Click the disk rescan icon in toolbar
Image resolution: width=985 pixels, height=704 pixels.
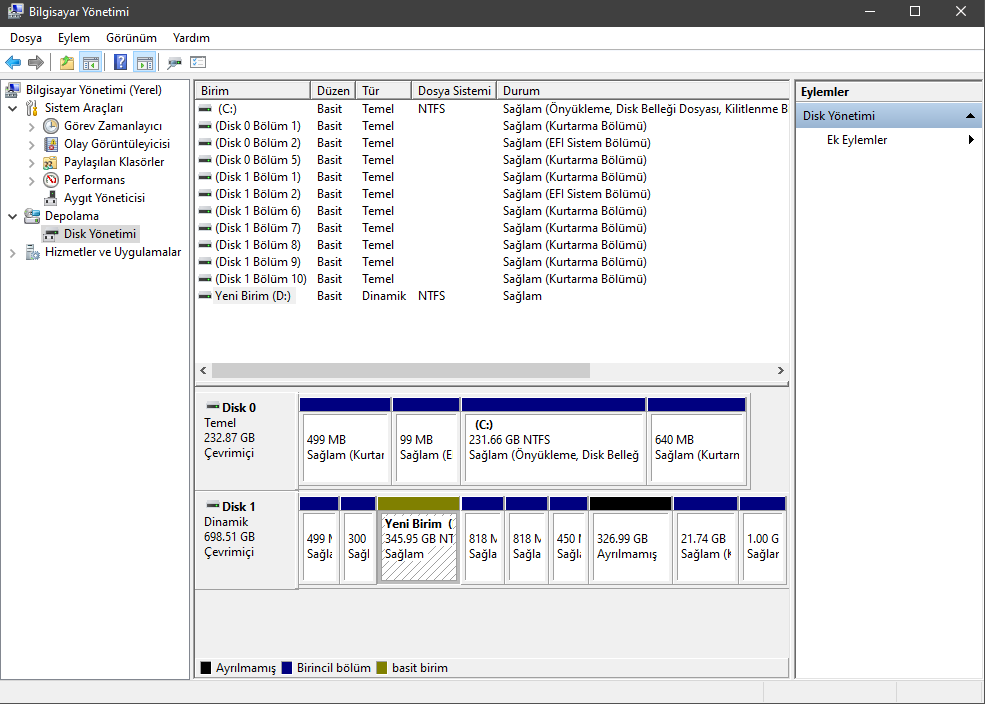tap(175, 63)
